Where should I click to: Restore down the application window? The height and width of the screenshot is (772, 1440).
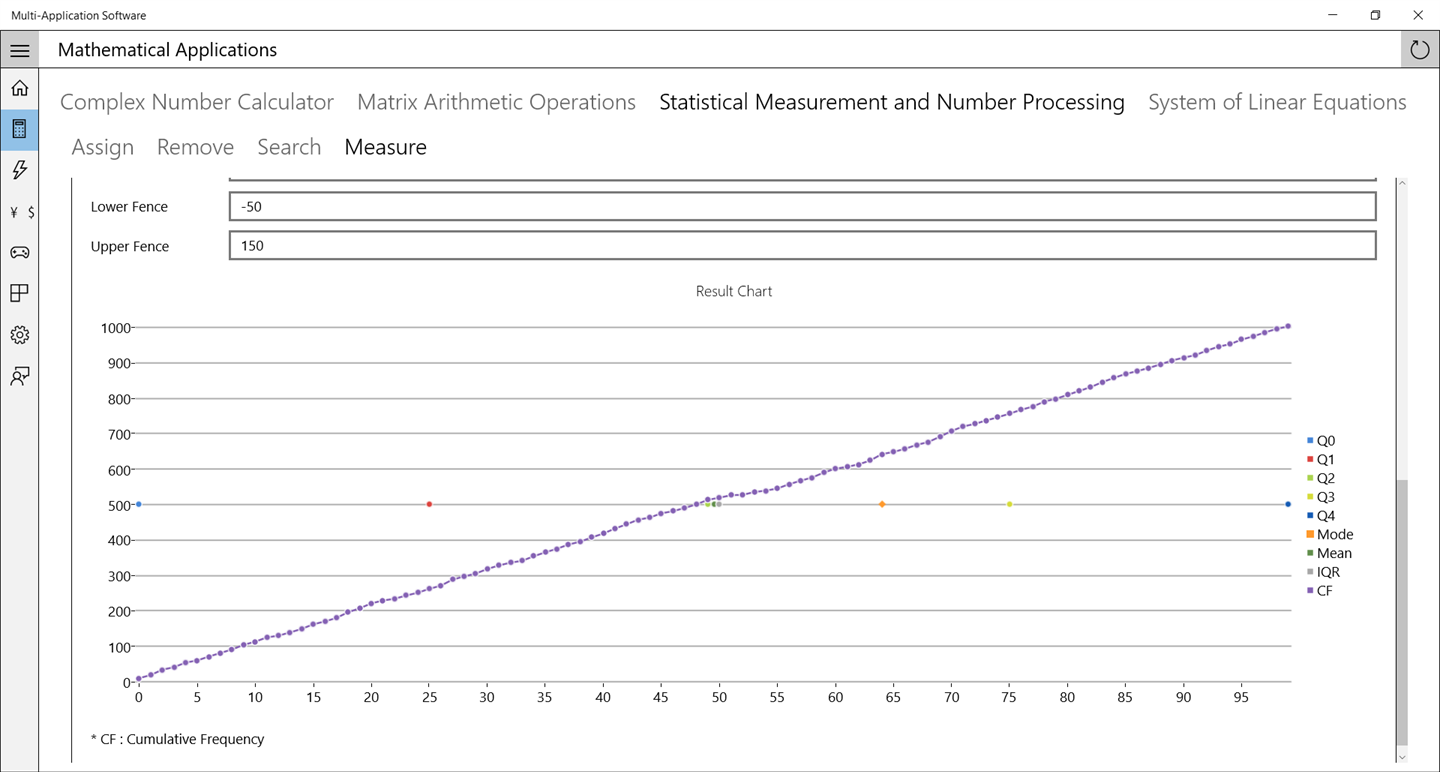coord(1375,15)
